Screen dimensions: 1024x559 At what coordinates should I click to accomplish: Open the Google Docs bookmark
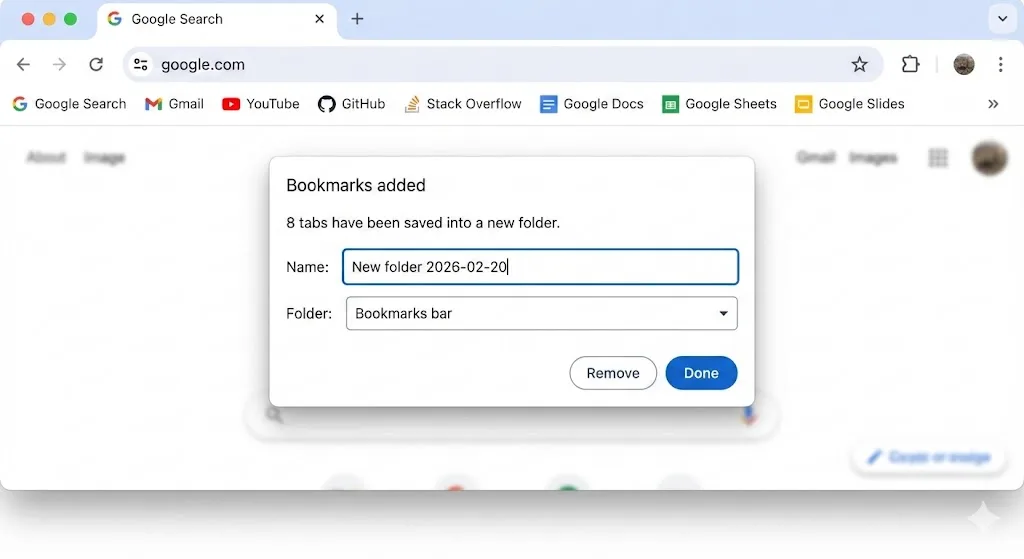pyautogui.click(x=592, y=104)
